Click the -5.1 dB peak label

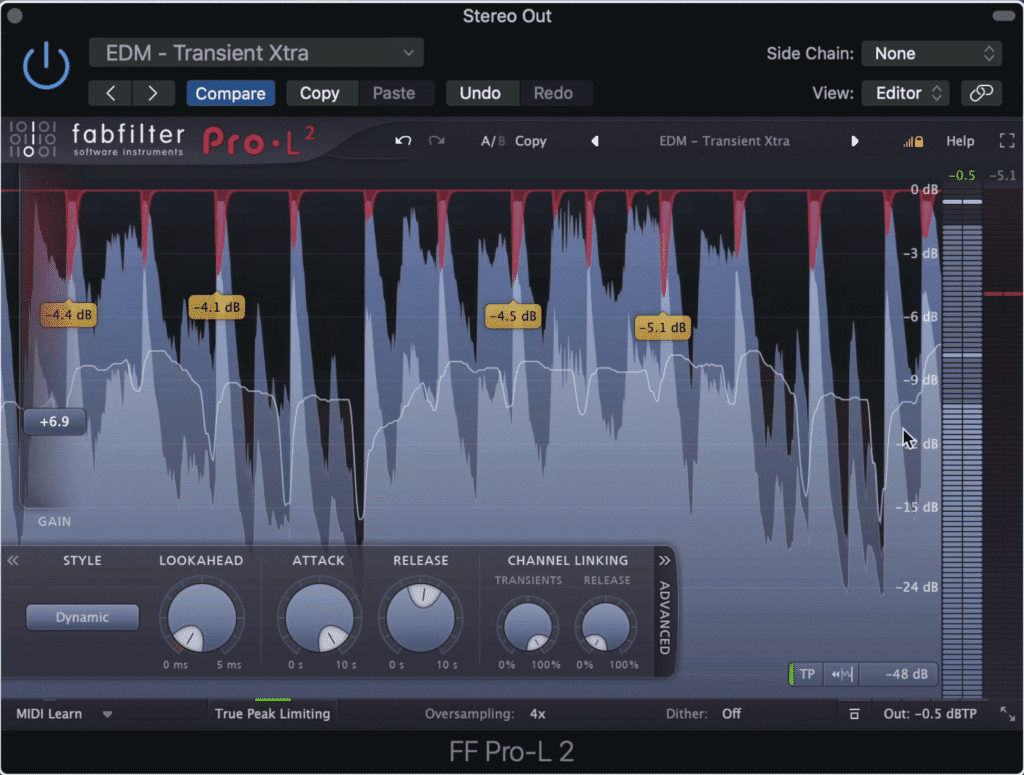click(662, 327)
